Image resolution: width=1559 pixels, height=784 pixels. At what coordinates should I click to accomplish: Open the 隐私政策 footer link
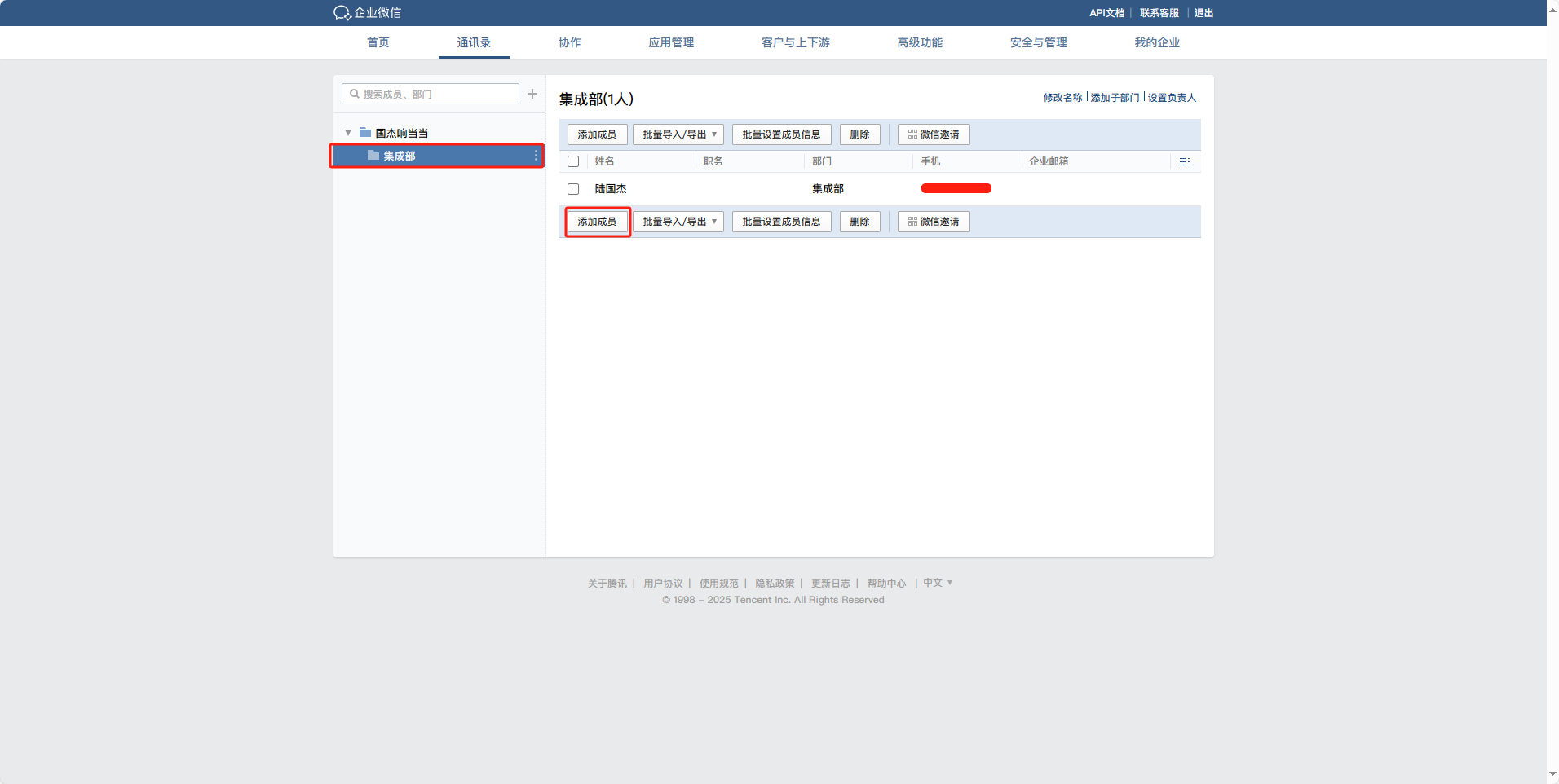775,584
